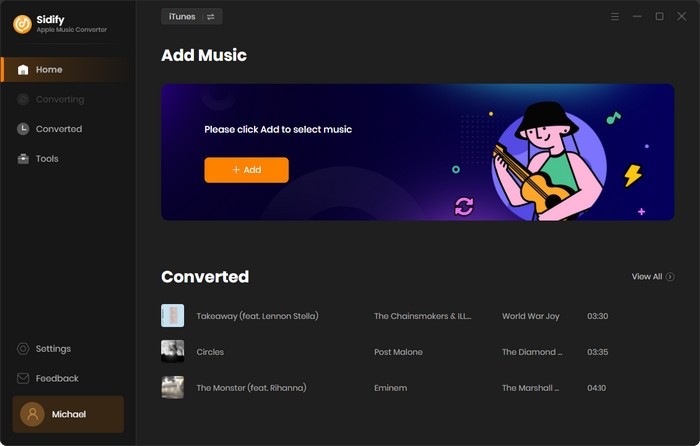Open the Home page via house icon
700x446 pixels.
pyautogui.click(x=23, y=70)
